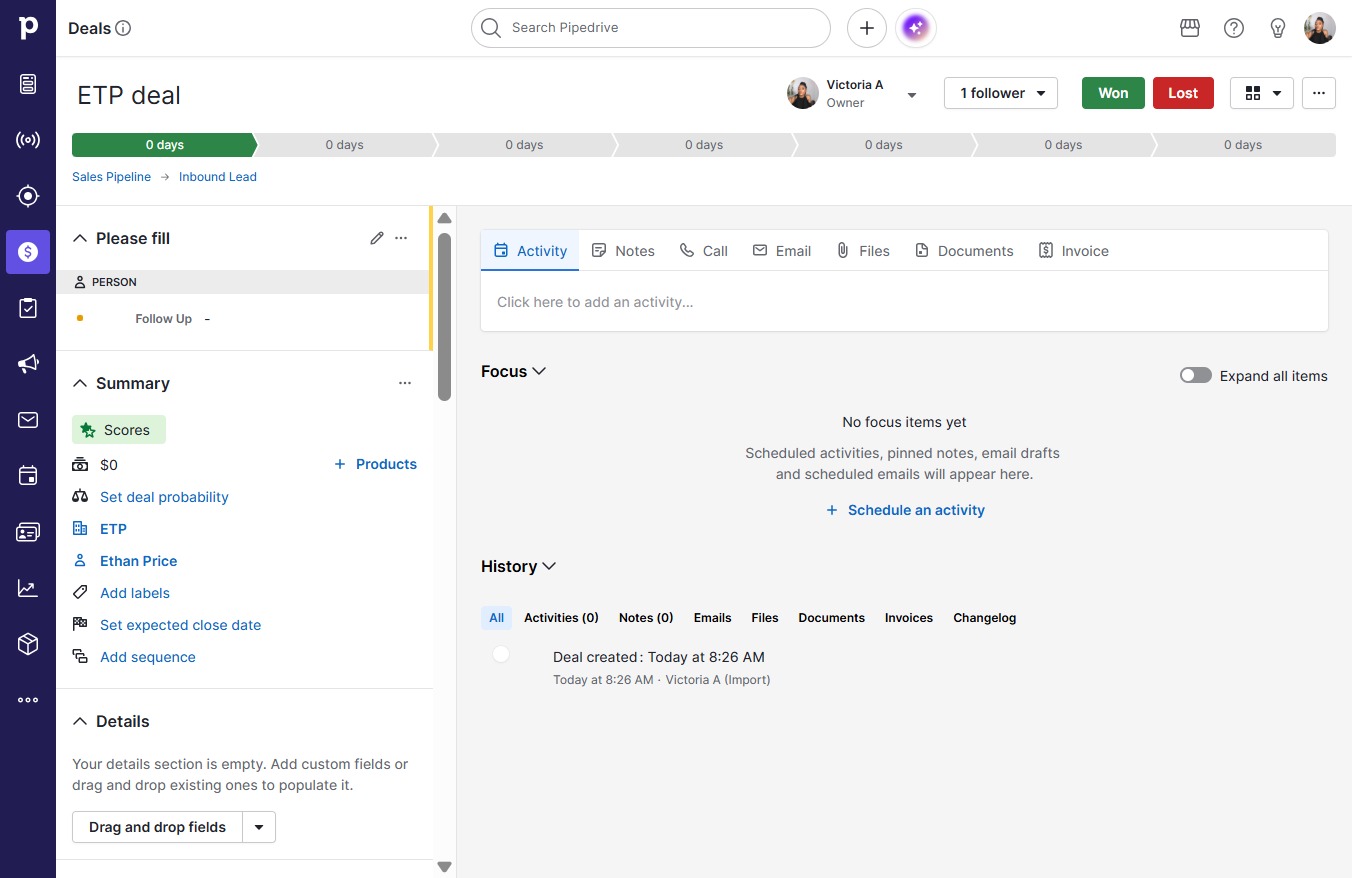Screen dimensions: 1352x878
Task: Open Activities calendar icon in sidebar
Action: [28, 476]
